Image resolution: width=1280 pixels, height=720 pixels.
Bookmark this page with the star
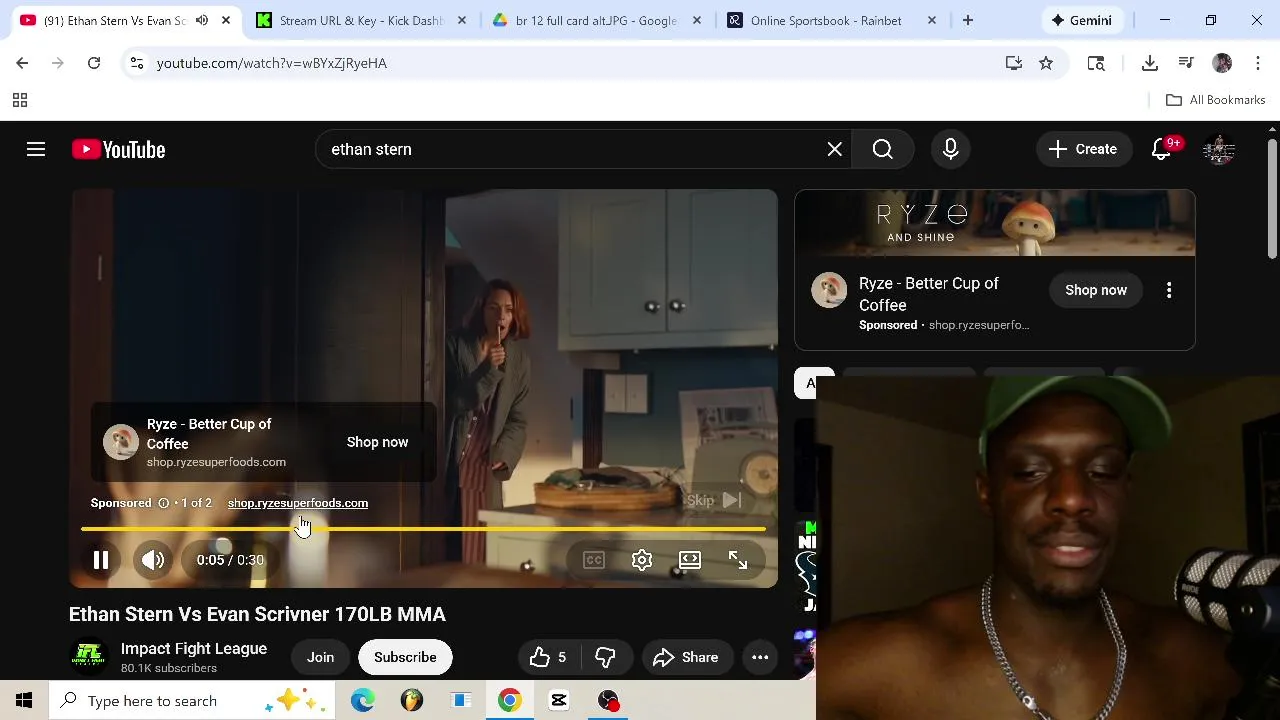point(1046,63)
